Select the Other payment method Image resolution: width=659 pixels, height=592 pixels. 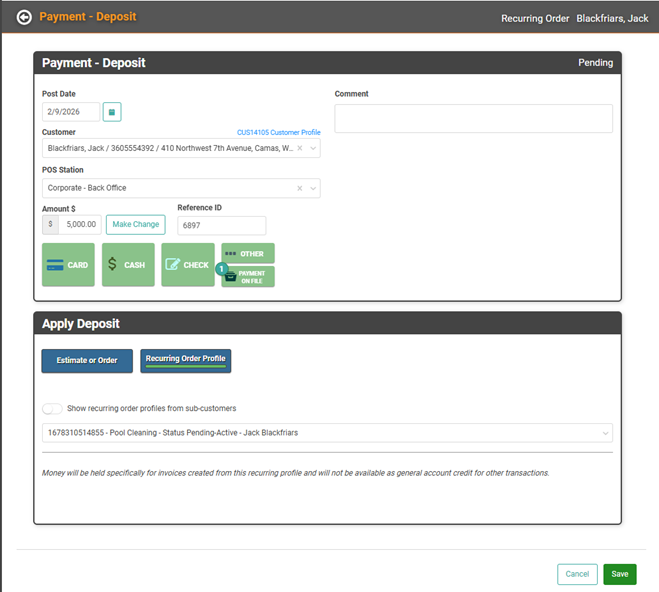coord(248,254)
